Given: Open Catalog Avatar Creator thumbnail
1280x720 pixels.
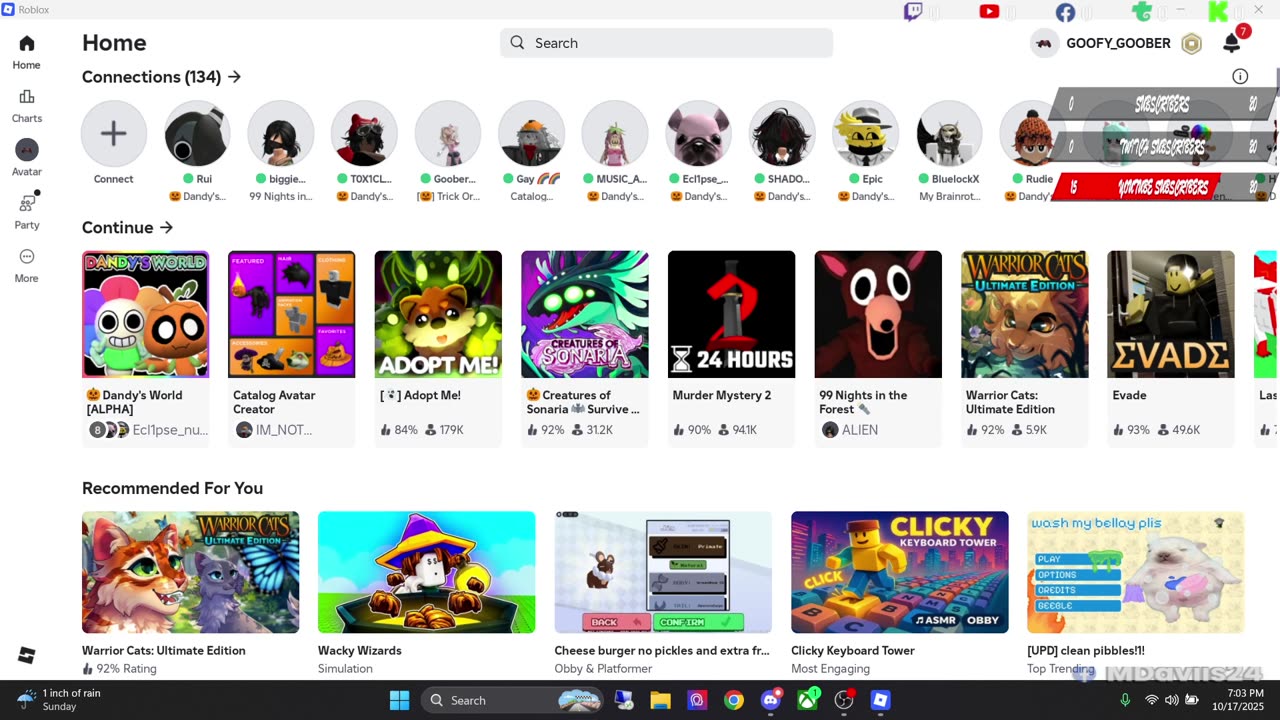Looking at the screenshot, I should point(292,314).
